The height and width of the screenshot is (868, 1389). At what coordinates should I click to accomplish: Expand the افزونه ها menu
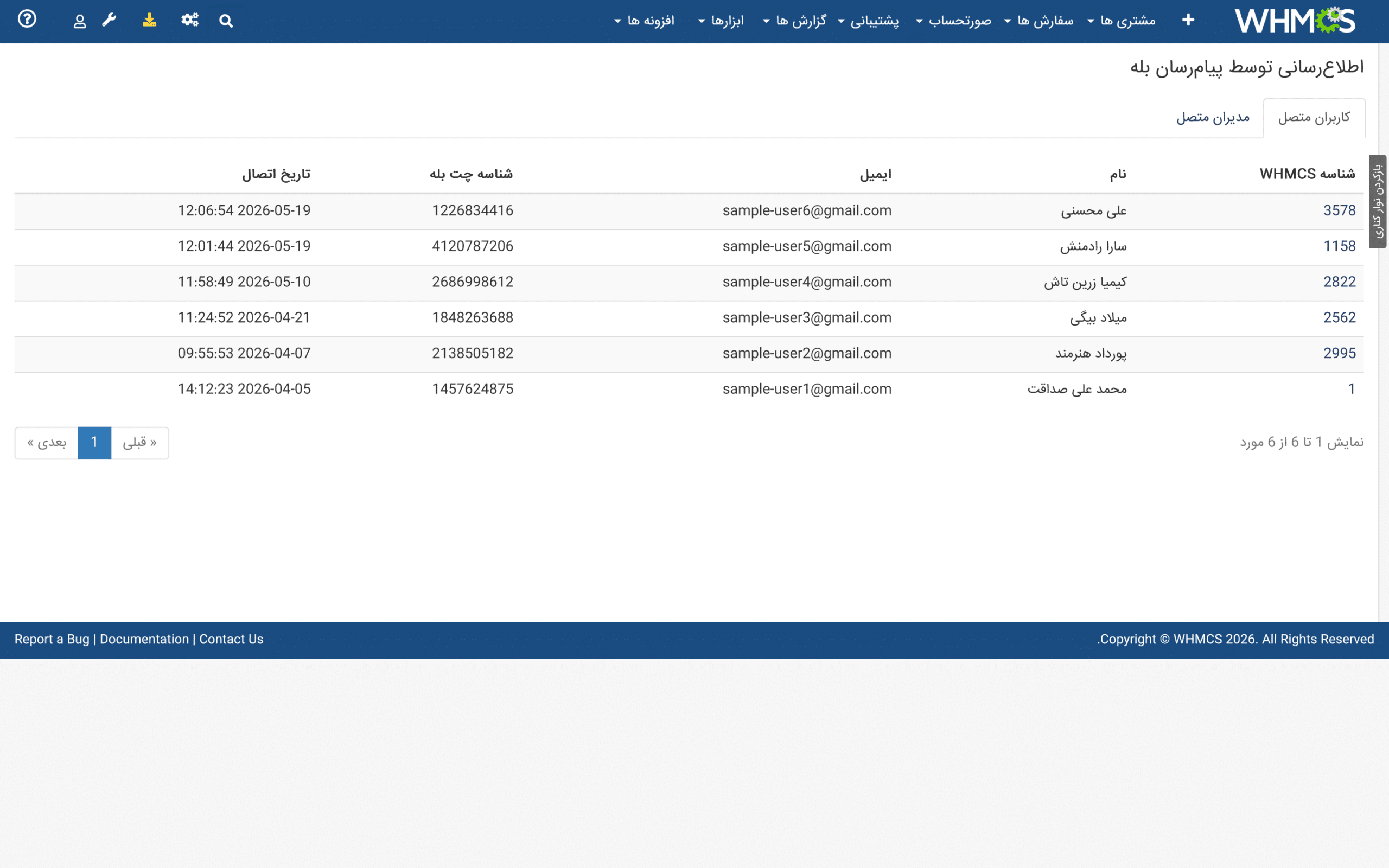pyautogui.click(x=645, y=21)
